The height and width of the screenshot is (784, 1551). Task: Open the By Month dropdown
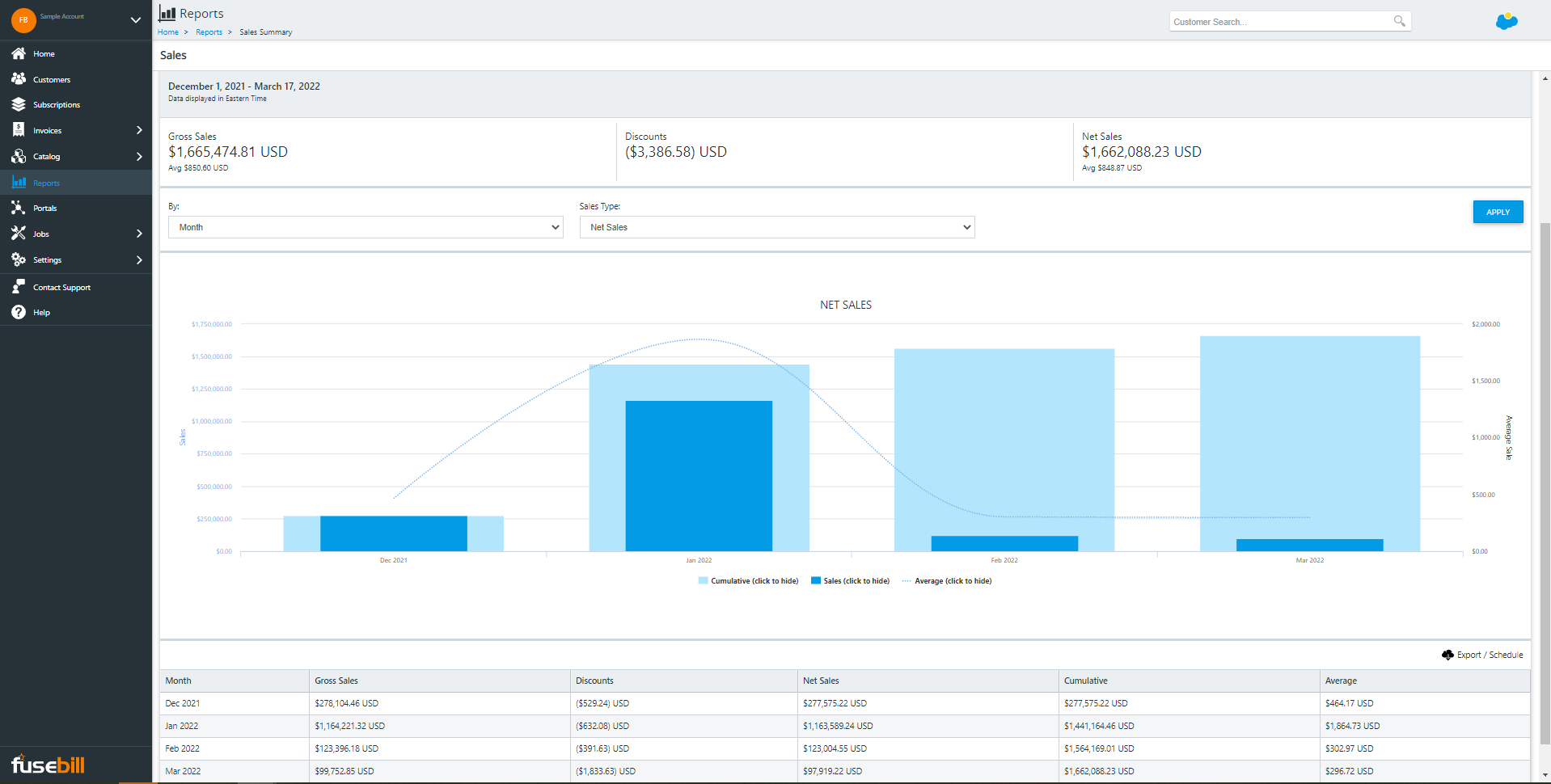tap(366, 227)
